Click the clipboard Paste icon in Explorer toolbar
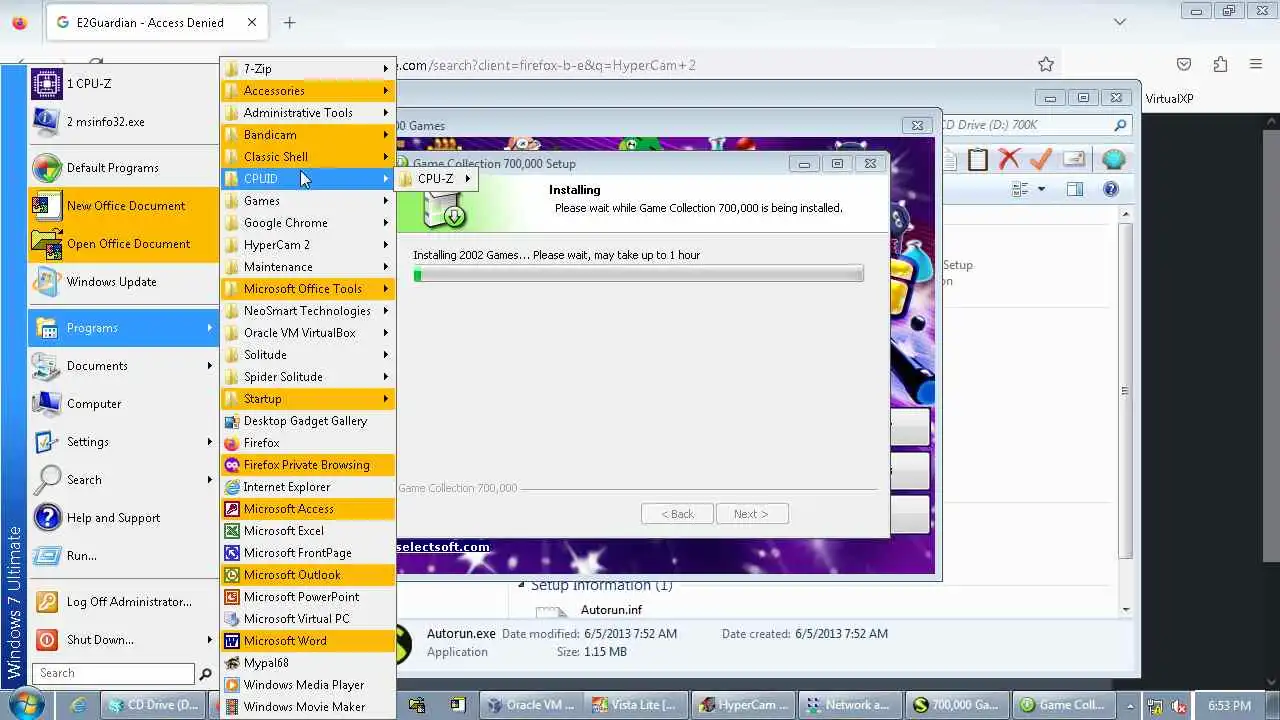 click(x=977, y=160)
